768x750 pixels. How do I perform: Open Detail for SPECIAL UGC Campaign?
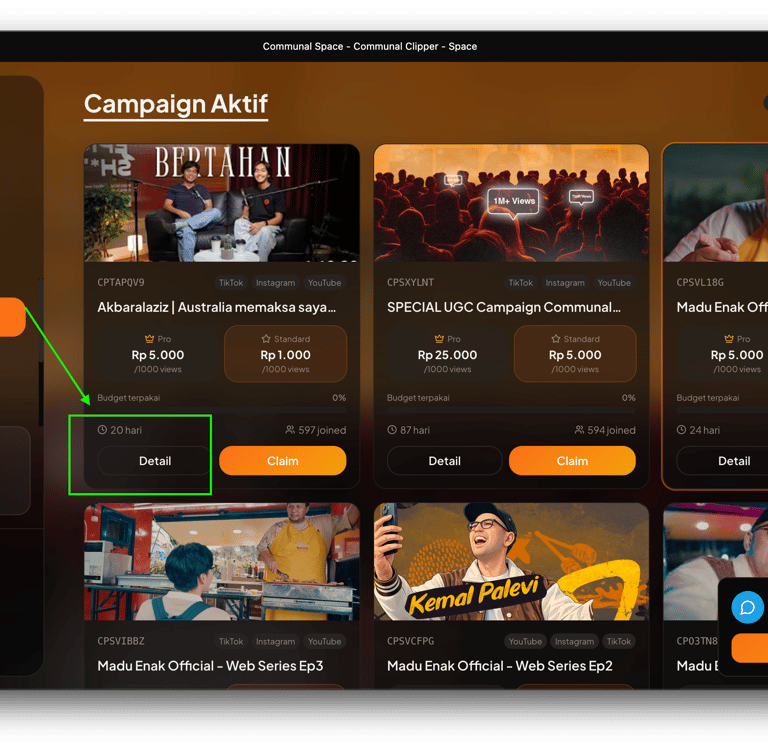(444, 460)
